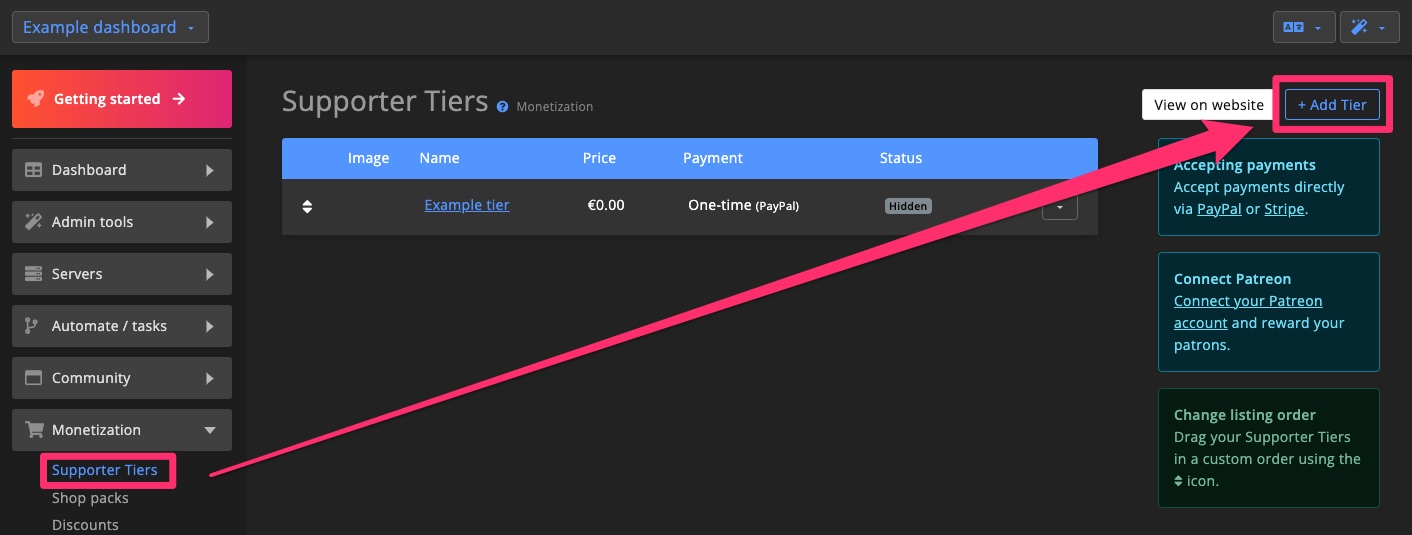Open the Example tier link
1412x535 pixels.
point(467,205)
